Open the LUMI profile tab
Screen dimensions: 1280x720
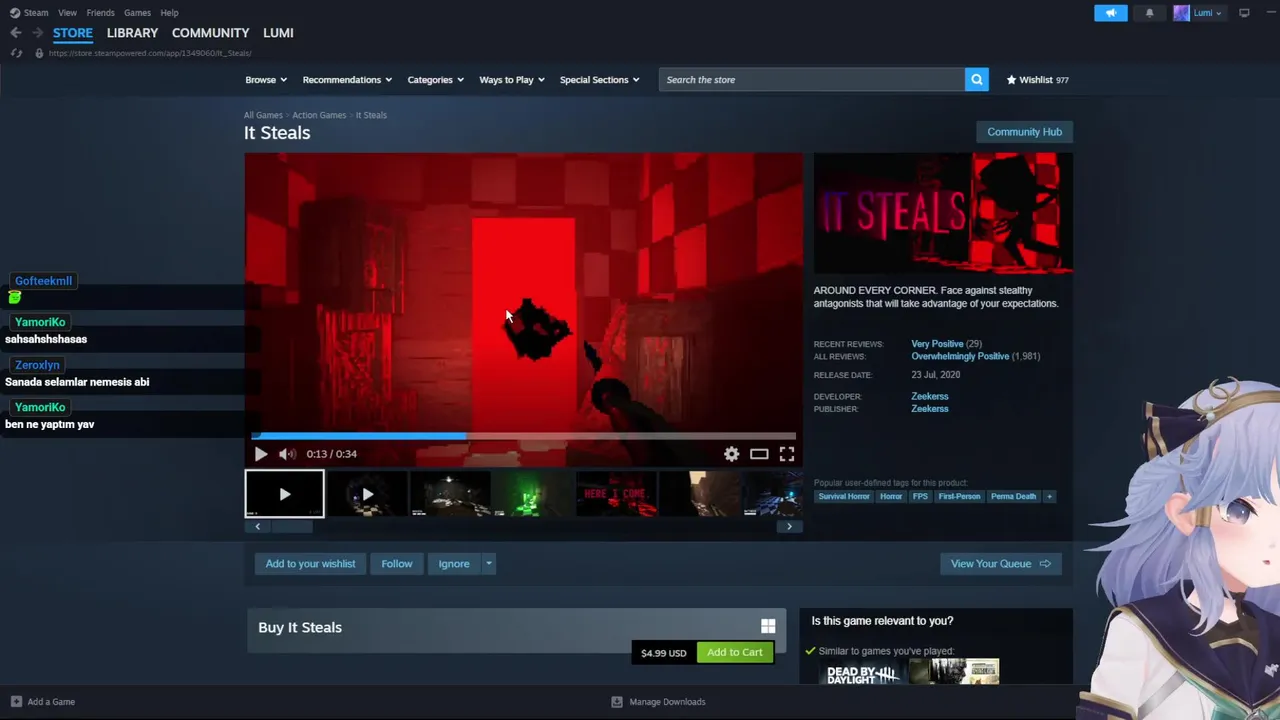pos(278,33)
